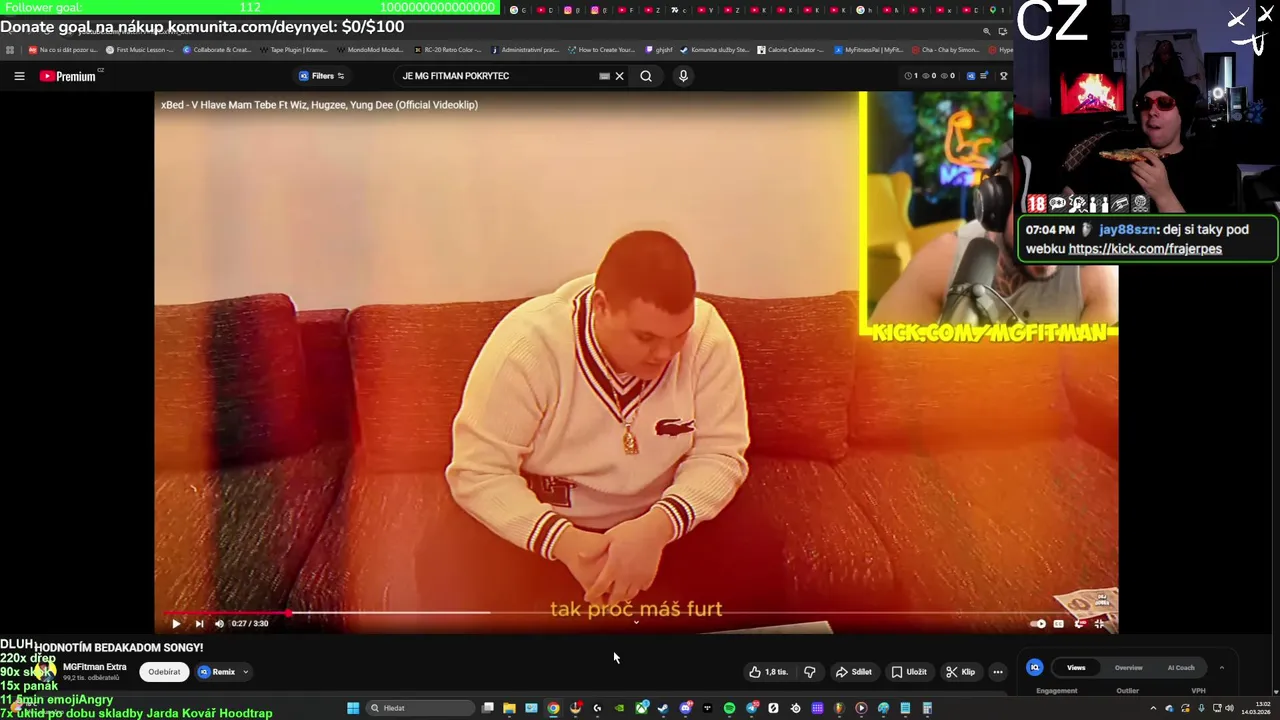Open Google Chrome from the taskbar
1280x720 pixels.
click(x=553, y=708)
